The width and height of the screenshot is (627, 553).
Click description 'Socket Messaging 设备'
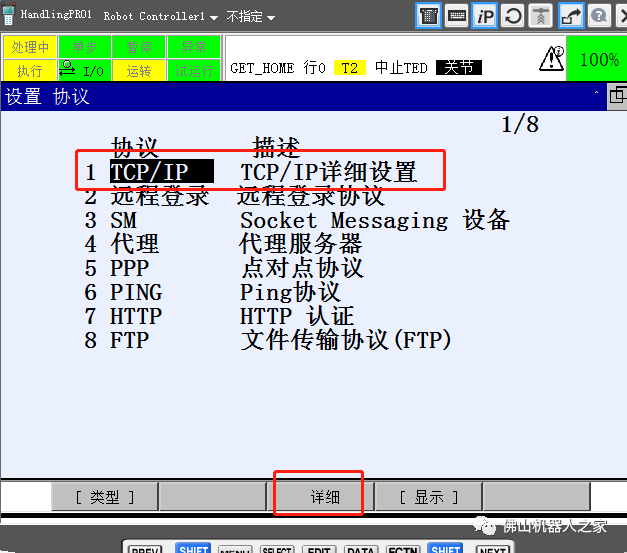(x=375, y=220)
